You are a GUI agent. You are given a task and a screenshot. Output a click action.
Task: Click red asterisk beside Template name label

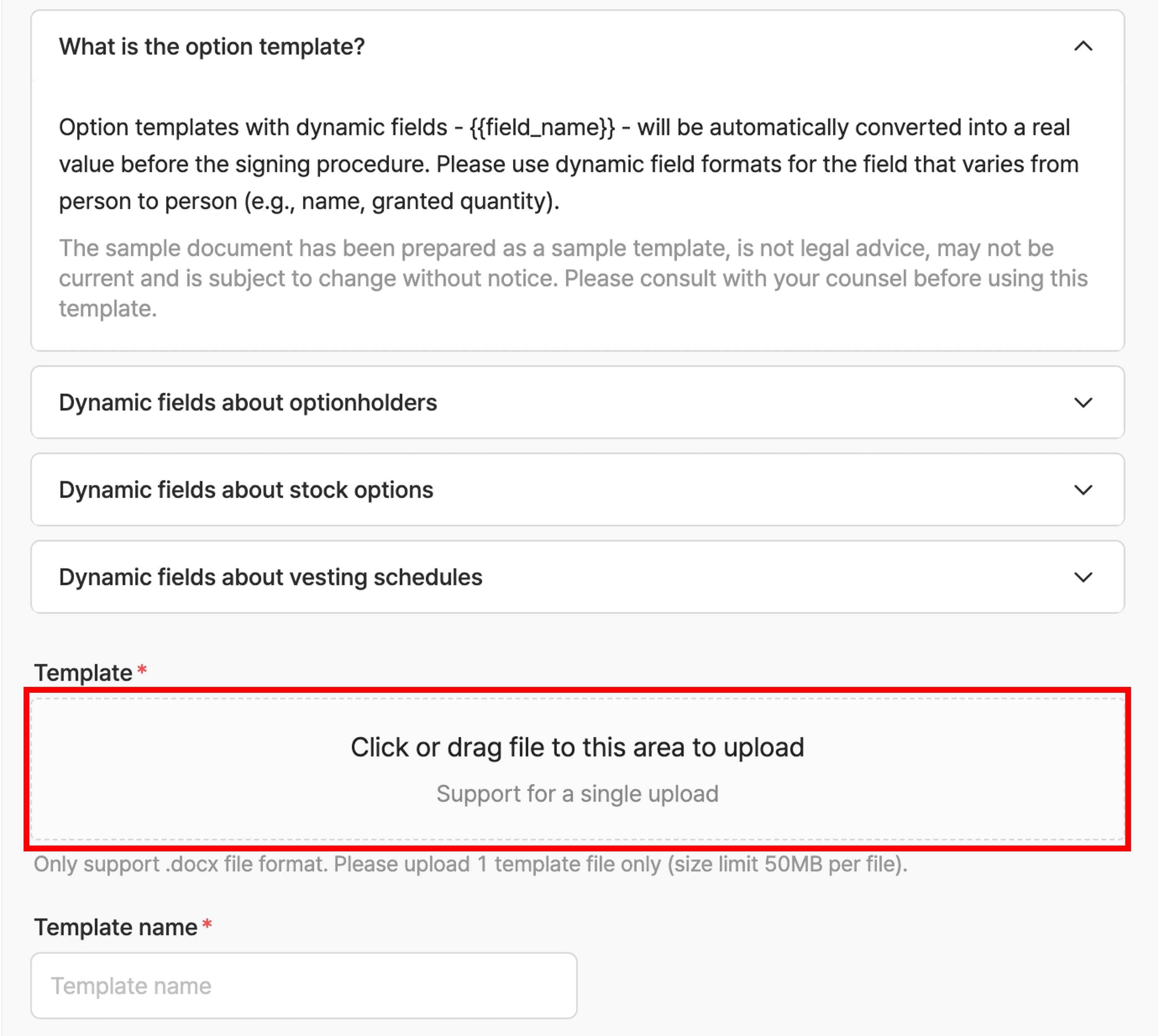pyautogui.click(x=207, y=924)
